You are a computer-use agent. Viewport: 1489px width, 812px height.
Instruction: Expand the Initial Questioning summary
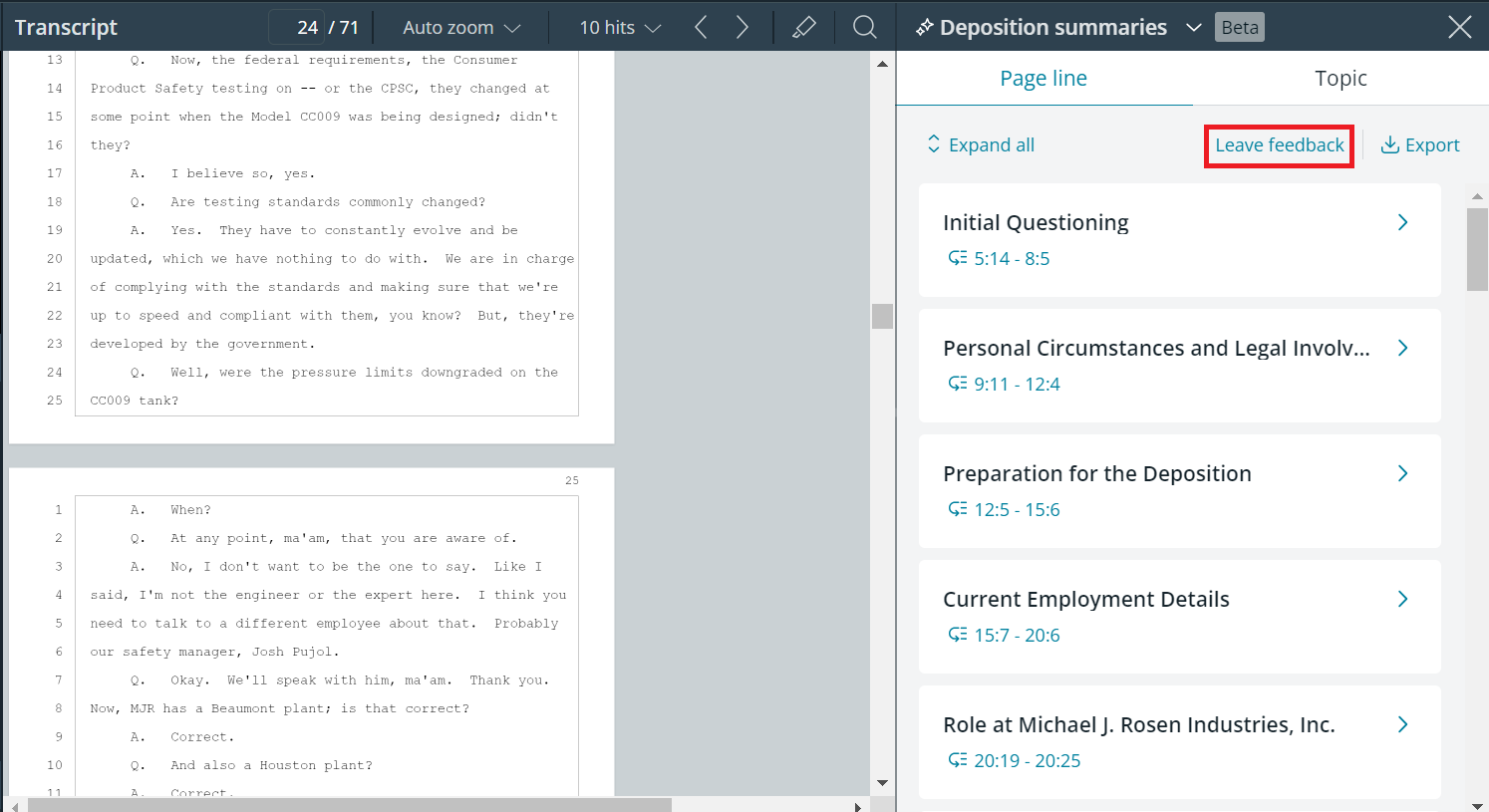click(x=1402, y=222)
